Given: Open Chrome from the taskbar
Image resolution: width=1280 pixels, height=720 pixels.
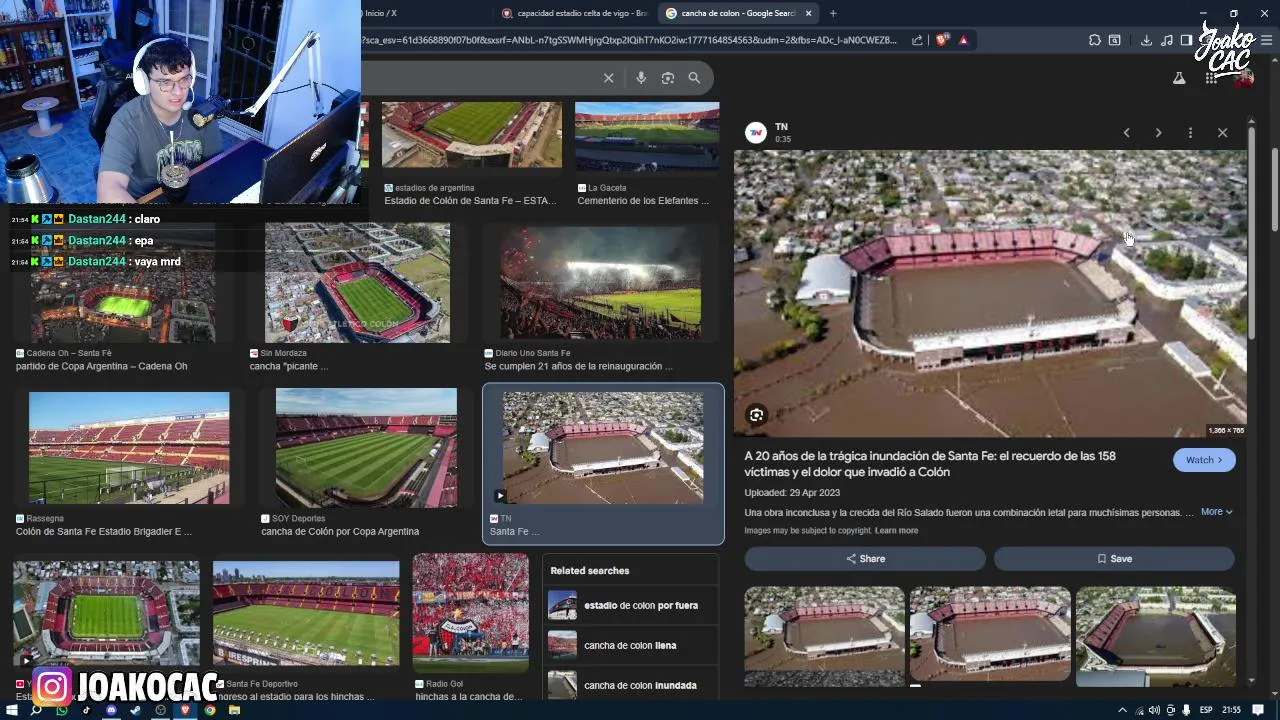Looking at the screenshot, I should pos(210,710).
